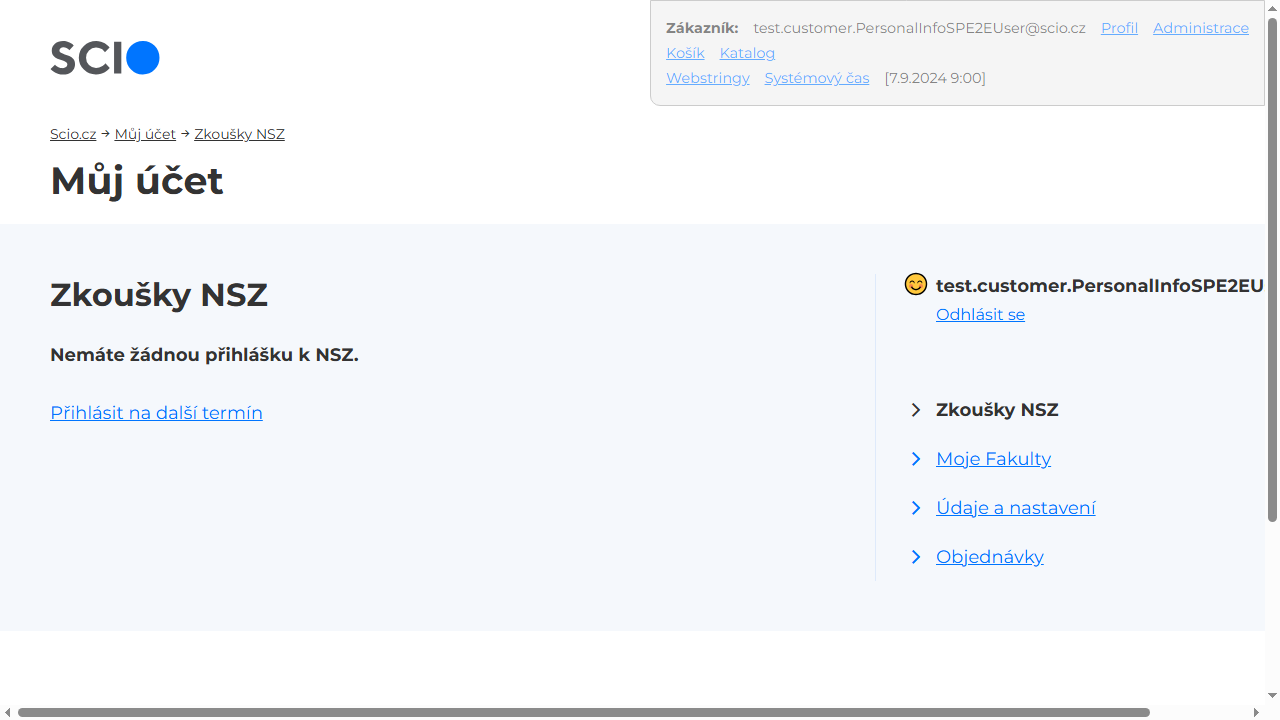Open Údaje a nastavení in the sidebar
Viewport: 1280px width, 720px height.
(1016, 508)
